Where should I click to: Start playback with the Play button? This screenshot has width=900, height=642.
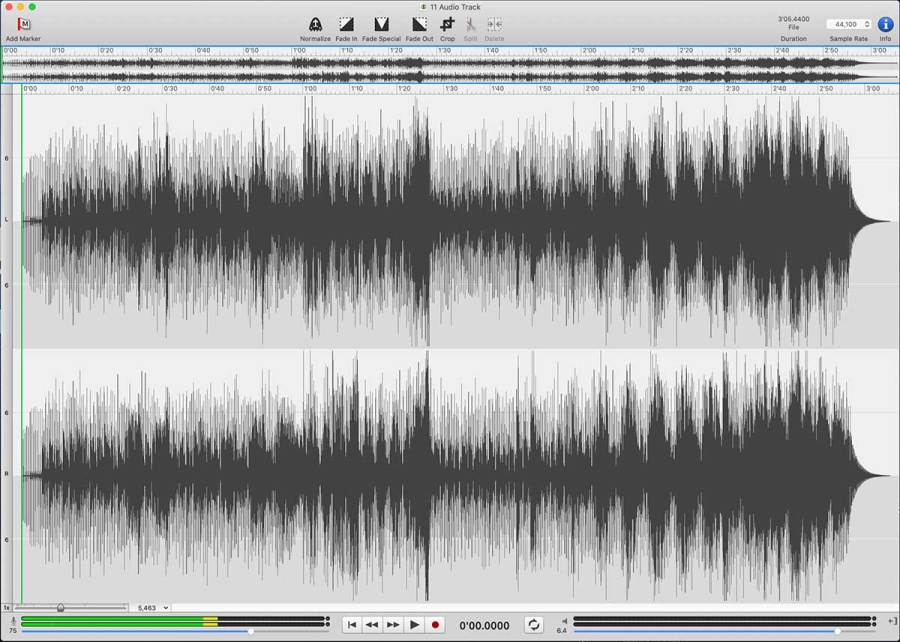pos(414,623)
